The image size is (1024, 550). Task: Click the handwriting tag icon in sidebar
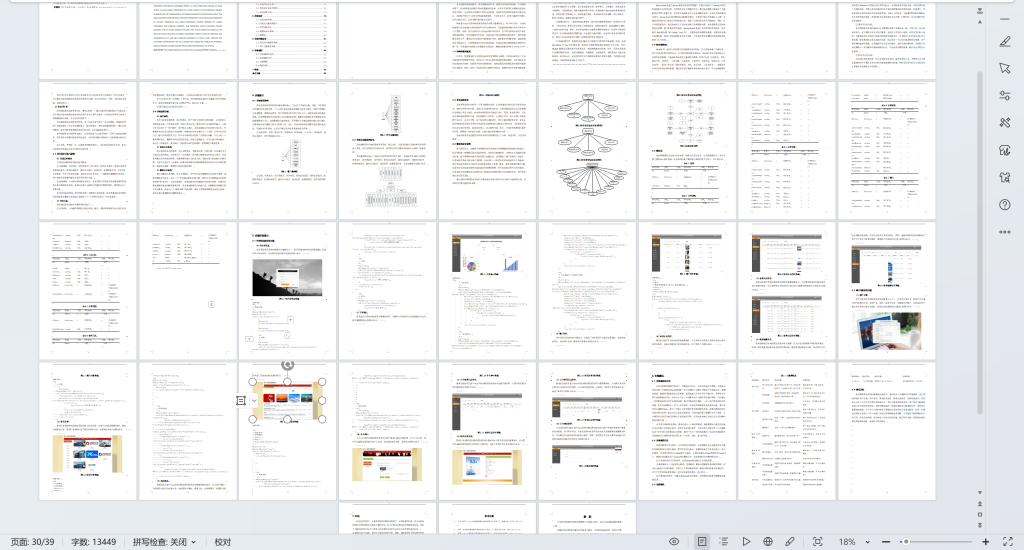[x=1004, y=150]
